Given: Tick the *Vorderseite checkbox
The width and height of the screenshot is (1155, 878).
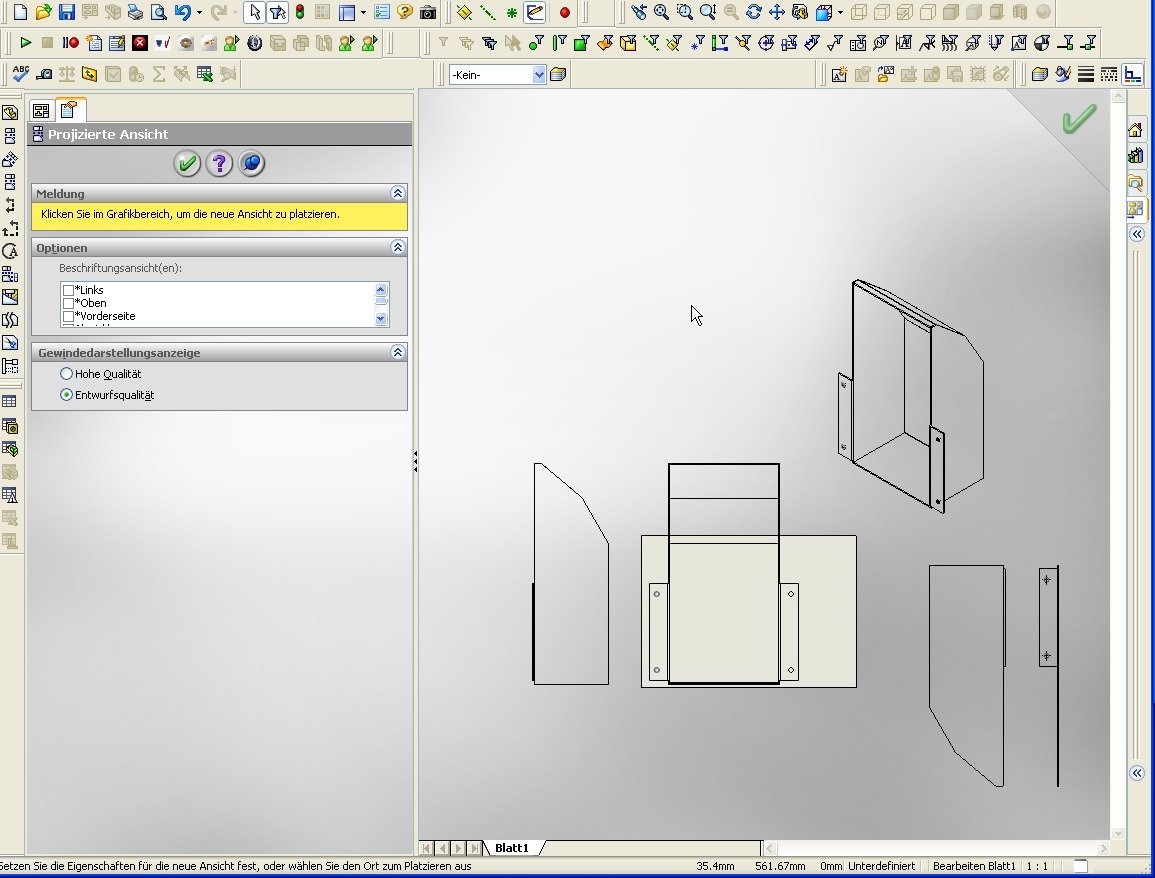Looking at the screenshot, I should pos(69,316).
